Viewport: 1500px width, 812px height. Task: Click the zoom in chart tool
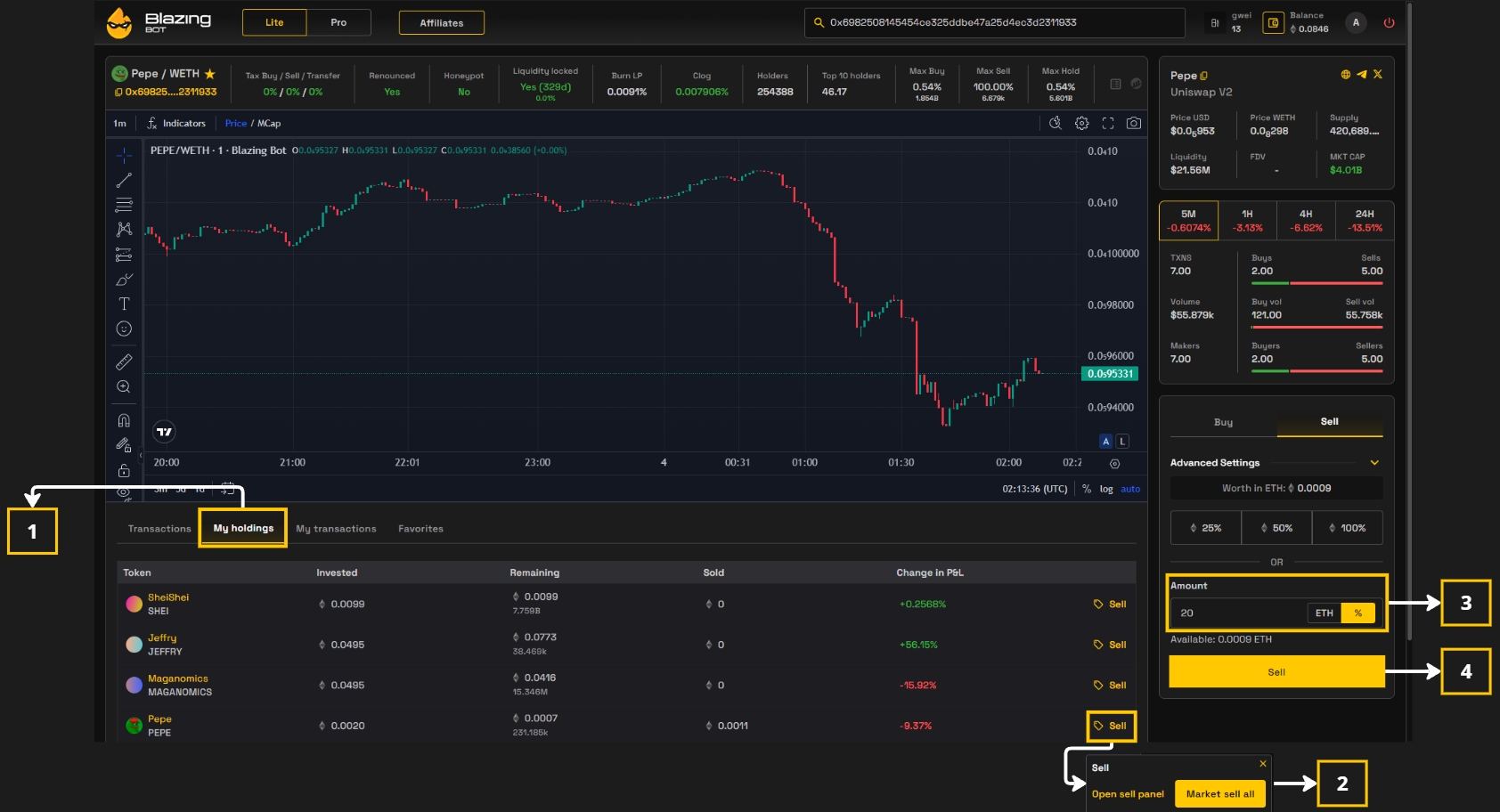124,386
